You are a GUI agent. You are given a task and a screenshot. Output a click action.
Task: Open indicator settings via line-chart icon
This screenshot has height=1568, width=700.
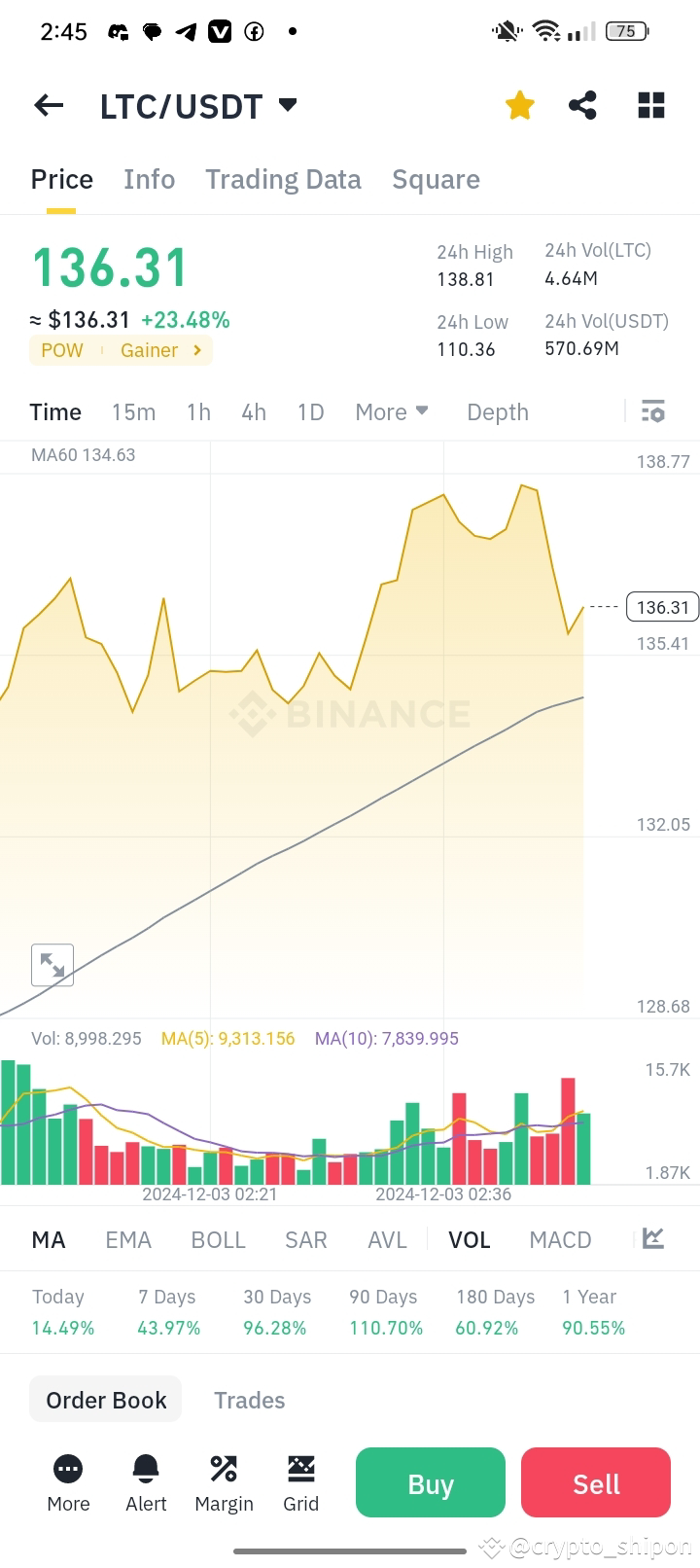pos(654,1239)
